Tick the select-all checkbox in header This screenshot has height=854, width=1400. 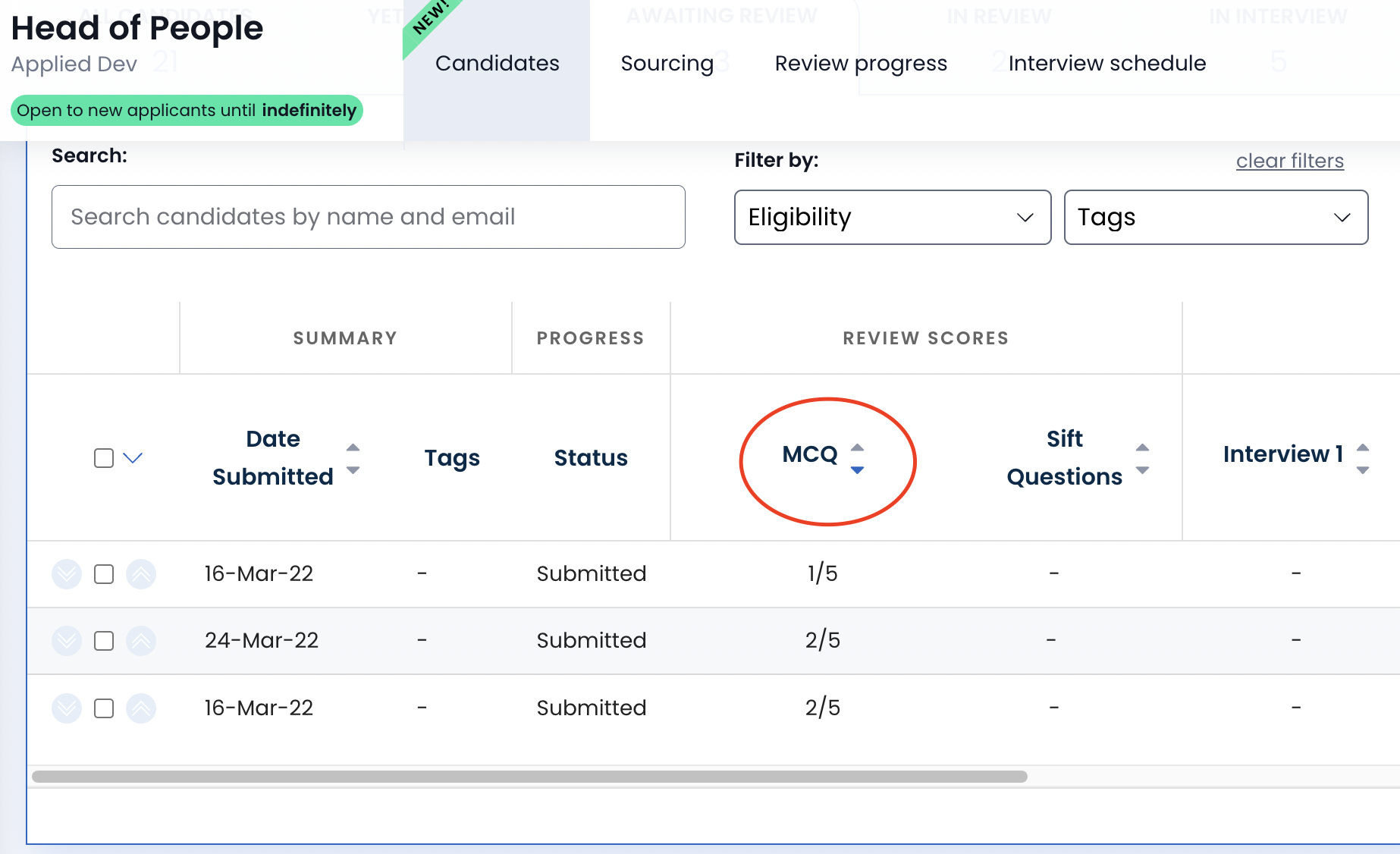coord(104,458)
